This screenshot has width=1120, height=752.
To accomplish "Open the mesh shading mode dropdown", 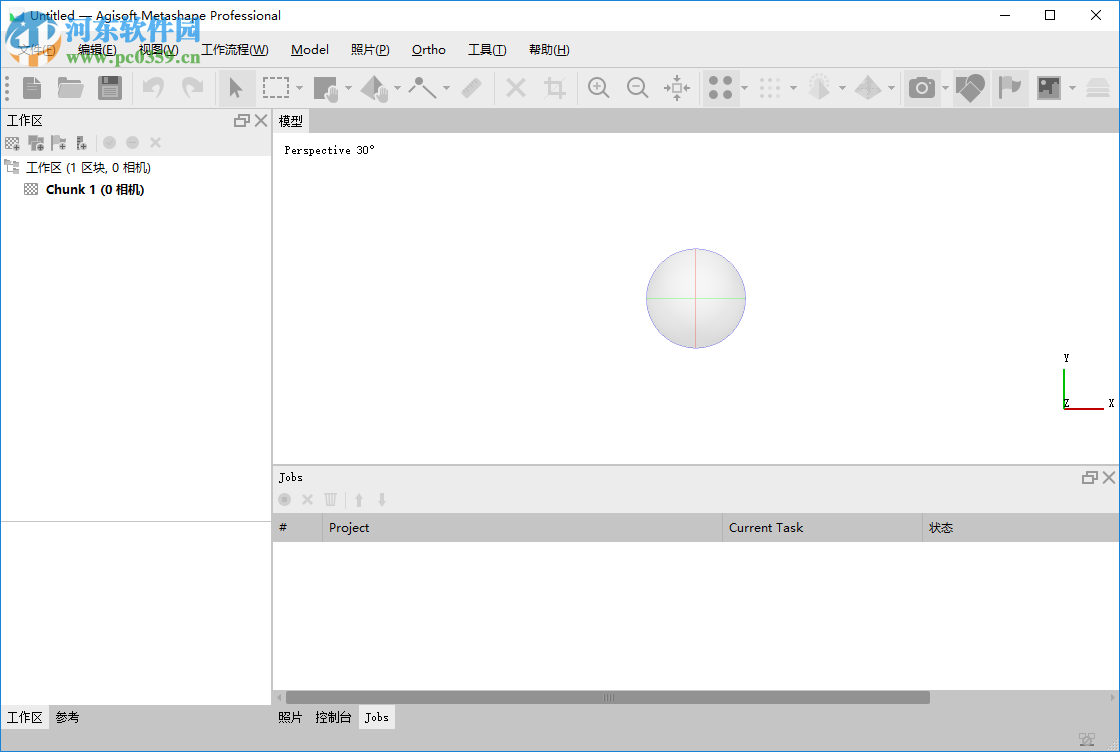I will [840, 88].
